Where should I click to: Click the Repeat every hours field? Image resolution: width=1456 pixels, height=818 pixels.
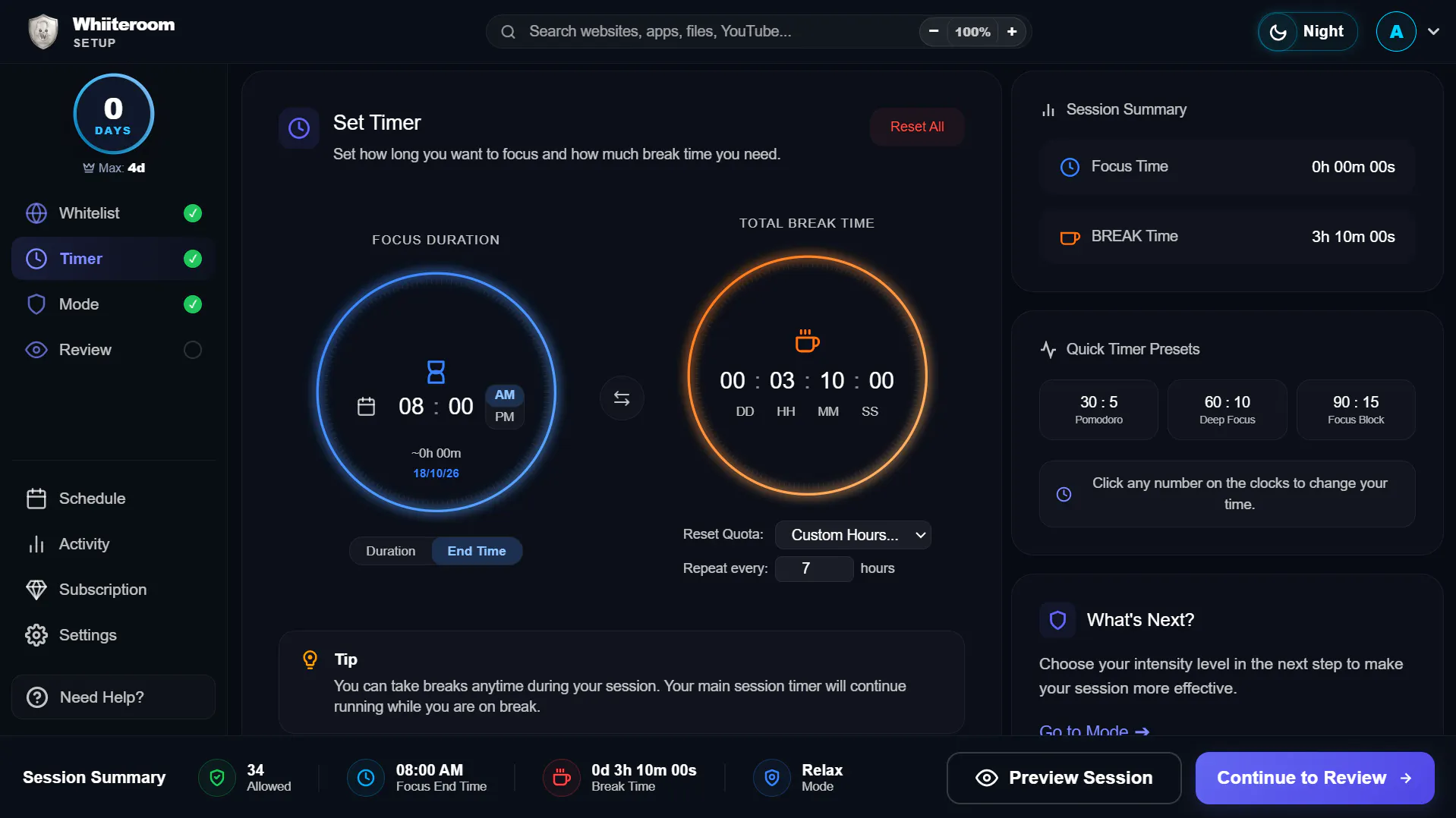pyautogui.click(x=815, y=568)
